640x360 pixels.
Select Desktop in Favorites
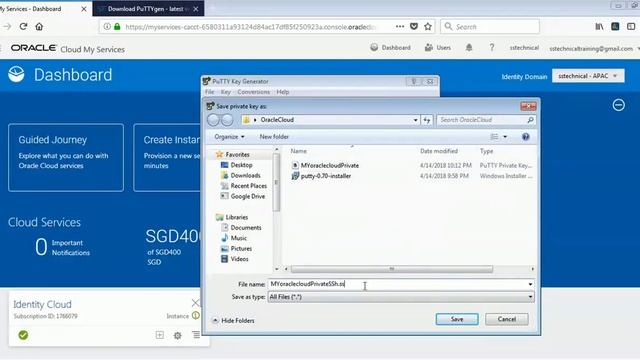[x=237, y=165]
